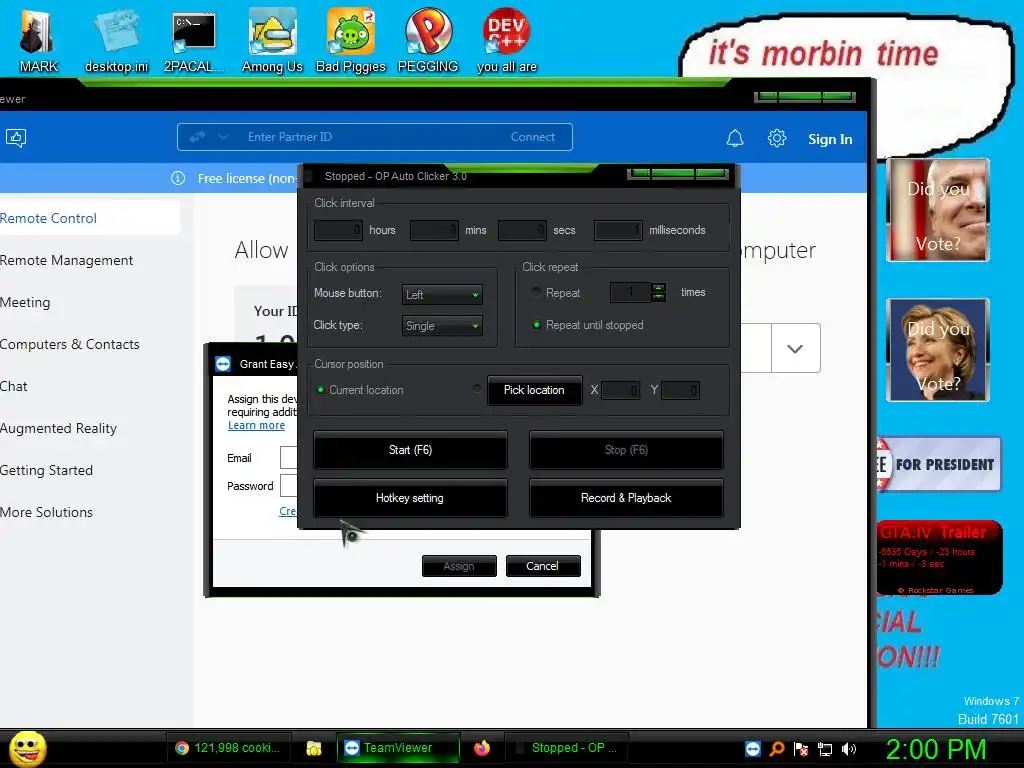Click the taskbar clock showing 2:00 PM
Viewport: 1024px width, 768px height.
(936, 749)
